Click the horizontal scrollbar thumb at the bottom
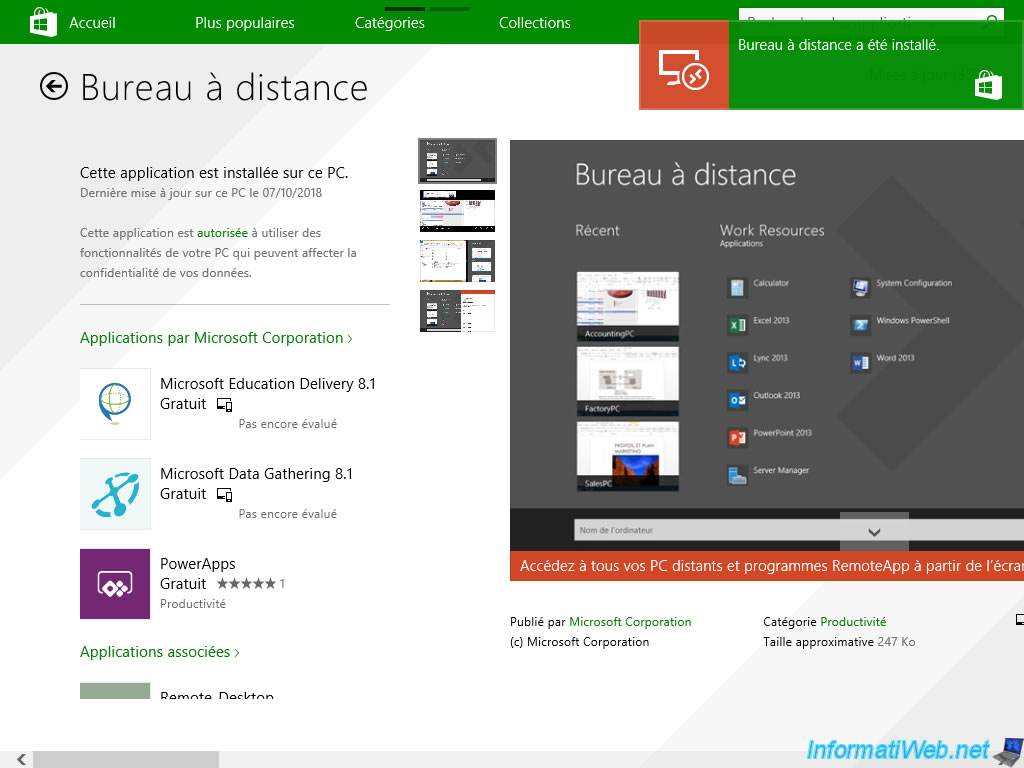This screenshot has width=1024, height=768. click(x=126, y=759)
